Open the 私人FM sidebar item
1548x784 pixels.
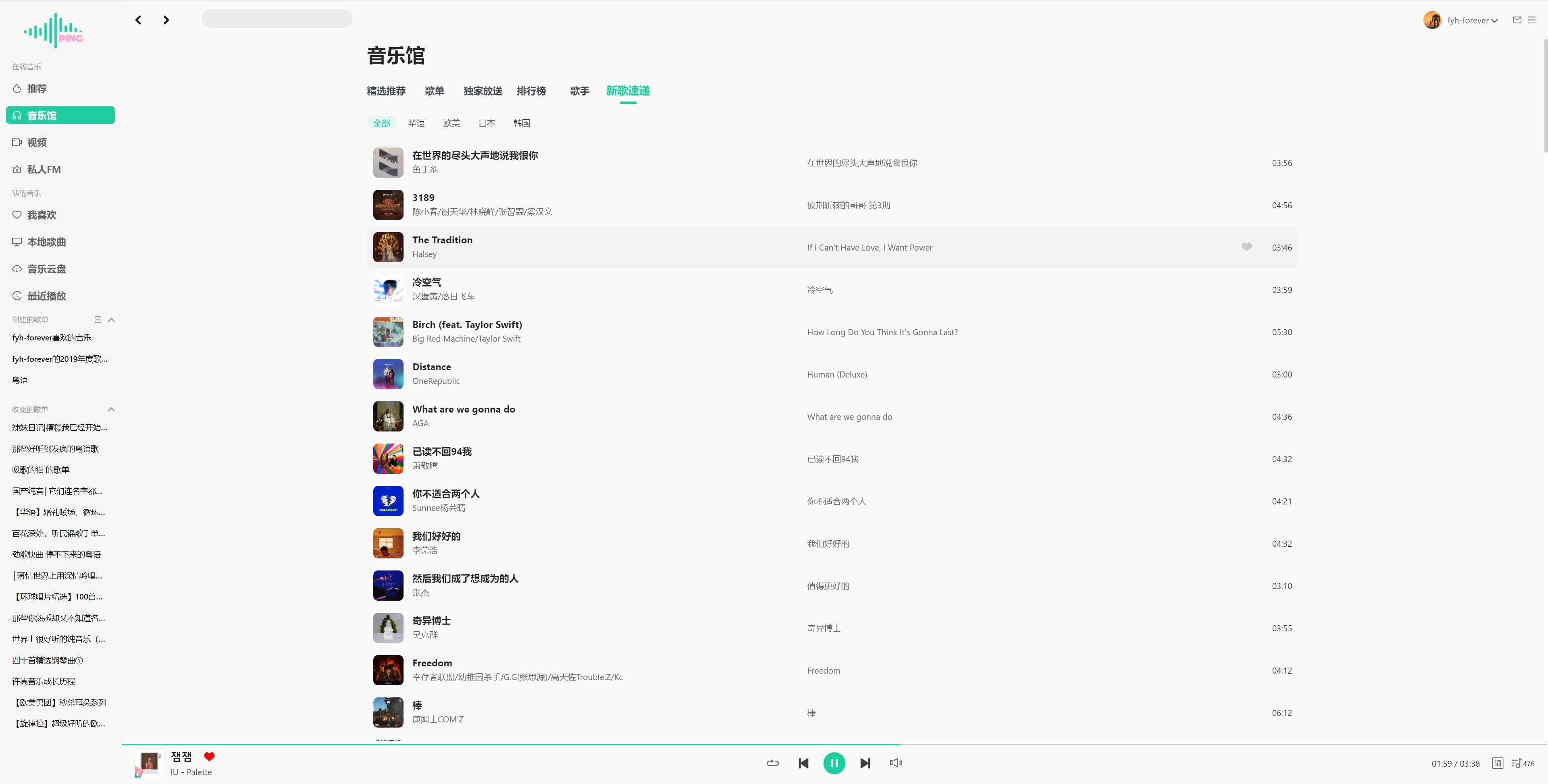click(x=44, y=170)
